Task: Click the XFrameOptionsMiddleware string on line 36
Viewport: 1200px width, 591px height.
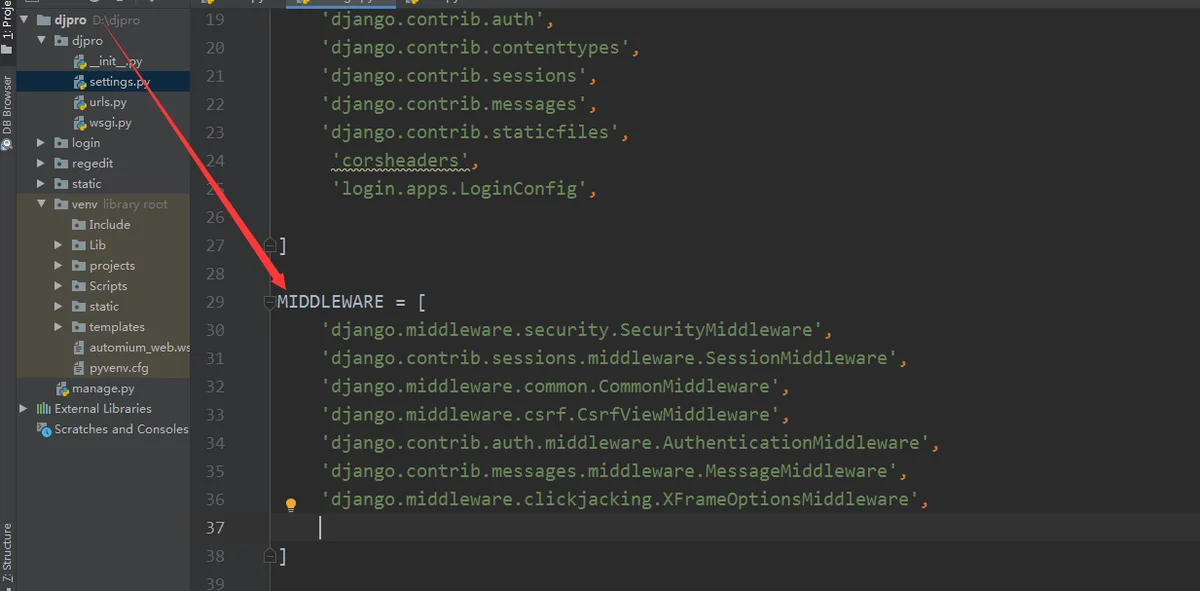Action: point(620,498)
